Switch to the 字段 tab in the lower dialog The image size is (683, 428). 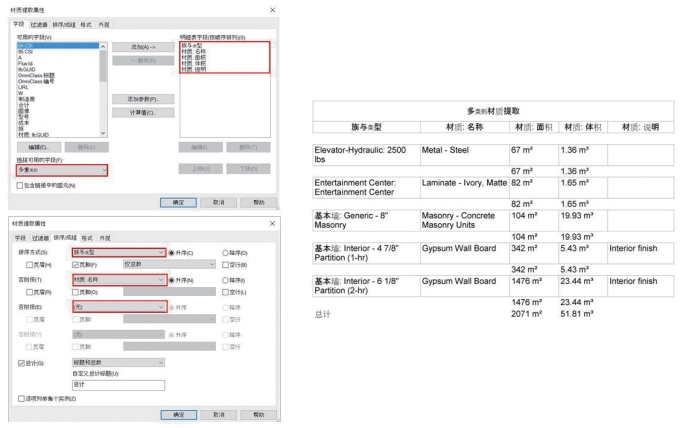20,238
